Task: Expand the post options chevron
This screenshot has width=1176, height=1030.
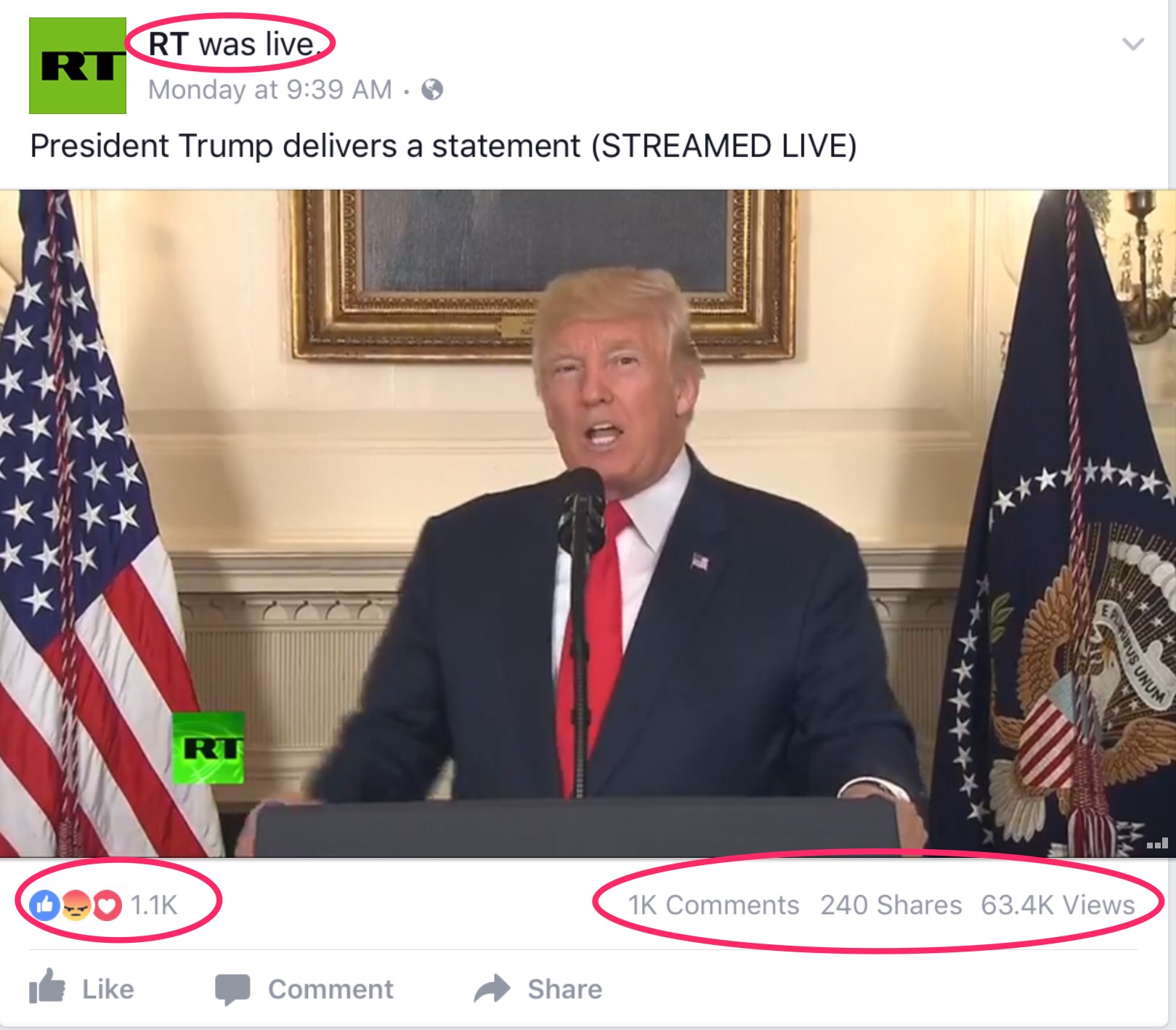Action: pos(1133,44)
